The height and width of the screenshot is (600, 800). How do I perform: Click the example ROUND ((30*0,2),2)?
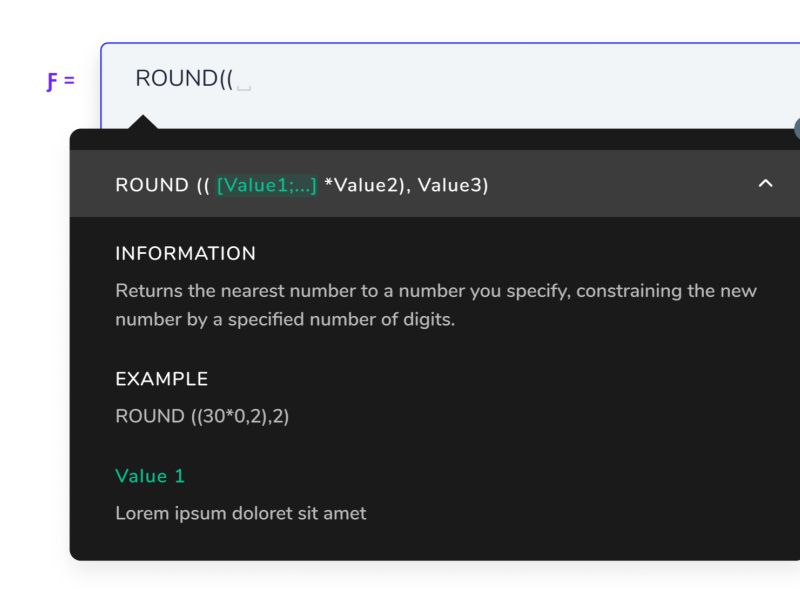point(202,416)
